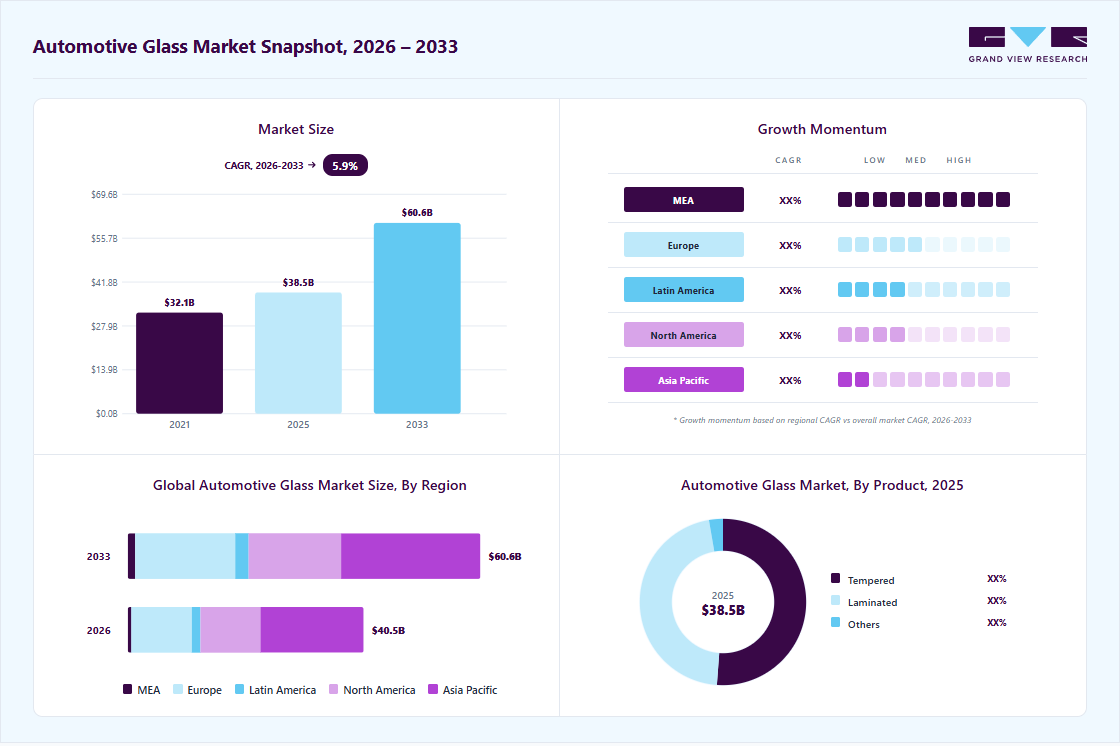Click the XX% CAGR value in the Europe row
This screenshot has height=746, width=1120.
coord(790,246)
